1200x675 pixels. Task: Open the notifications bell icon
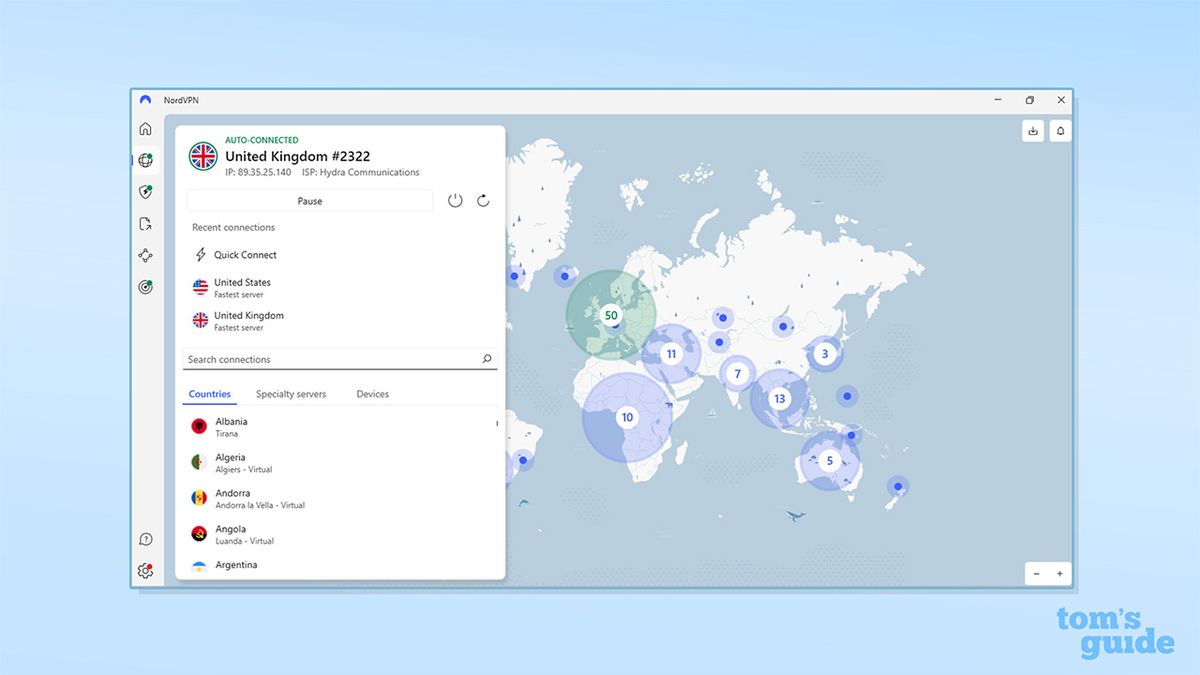[1061, 130]
